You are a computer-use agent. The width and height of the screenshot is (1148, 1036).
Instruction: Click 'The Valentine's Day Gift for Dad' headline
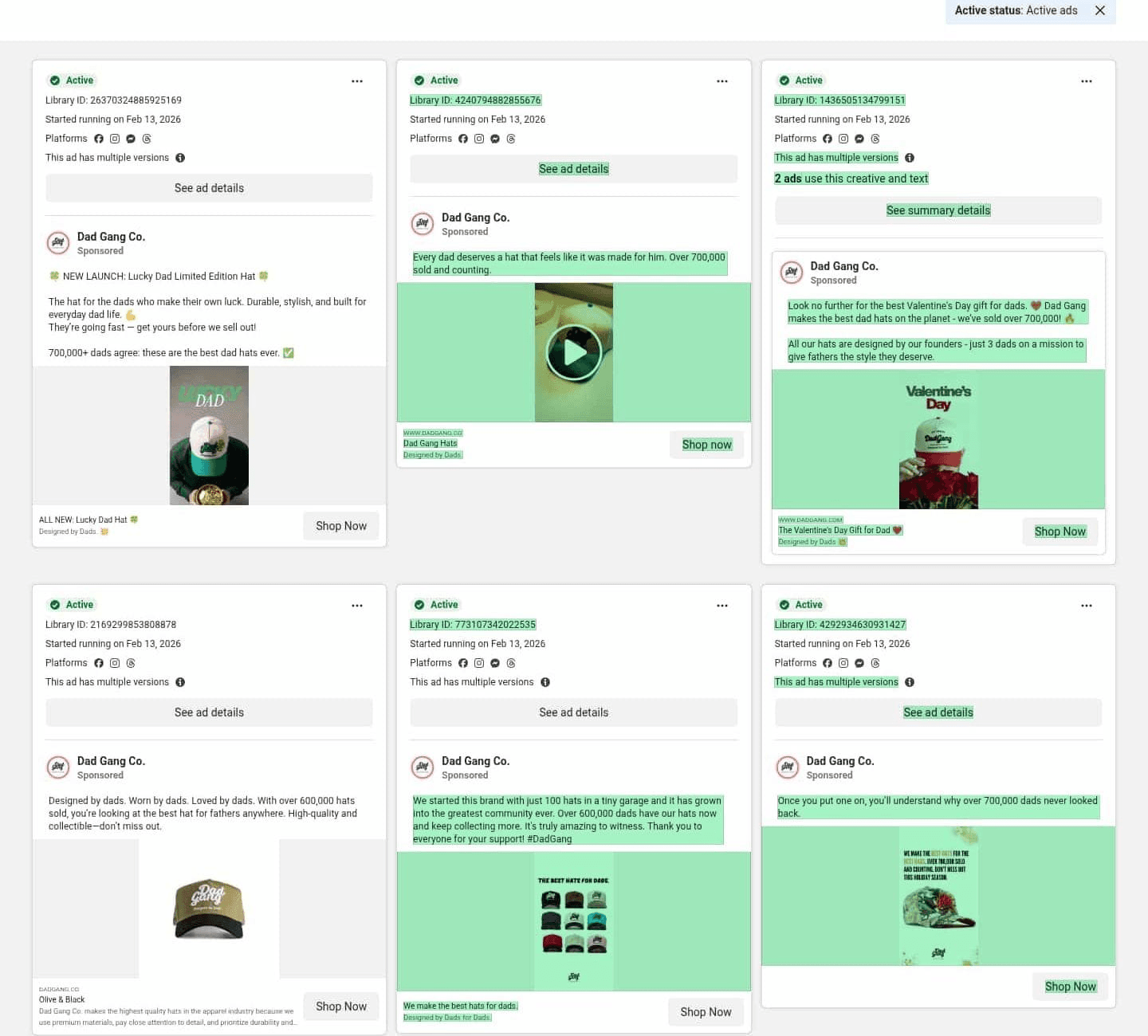point(840,530)
